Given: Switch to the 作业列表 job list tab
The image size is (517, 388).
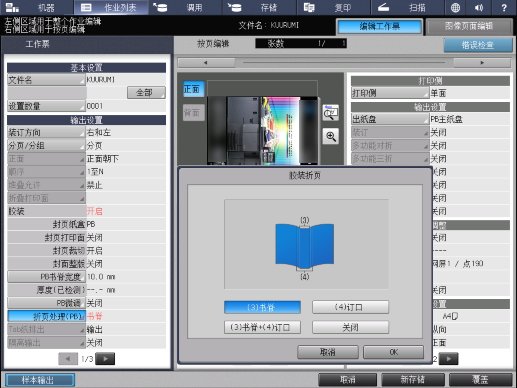Looking at the screenshot, I should point(111,7).
